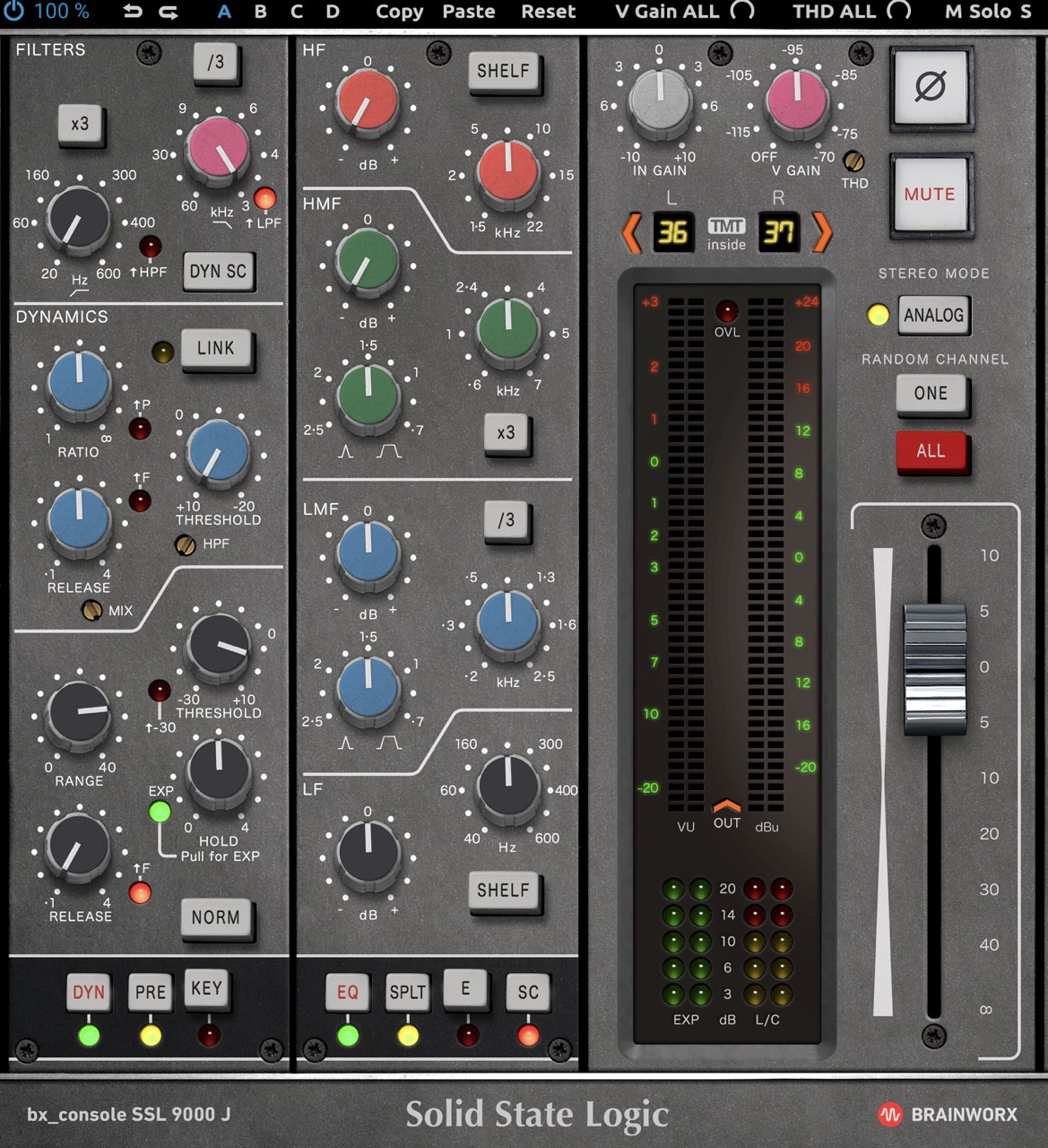This screenshot has height=1148, width=1048.
Task: Activate the DYN SC button
Action: click(218, 271)
